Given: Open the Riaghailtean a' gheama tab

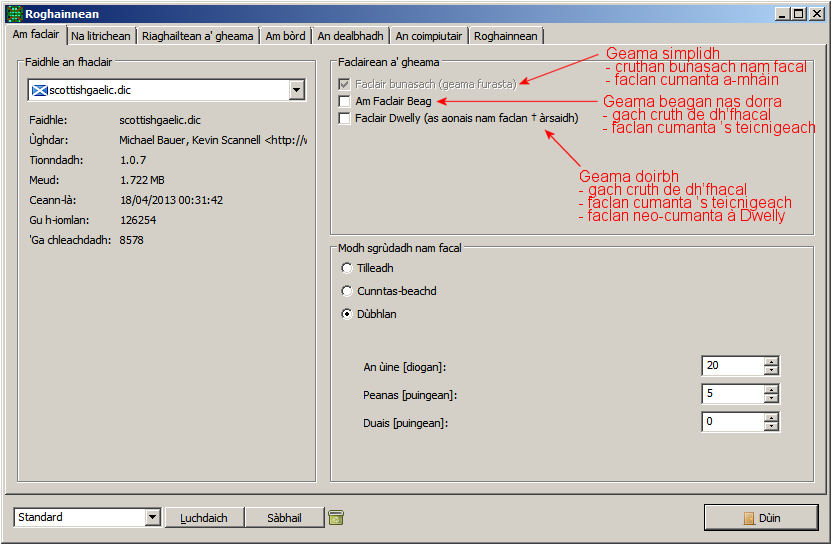Looking at the screenshot, I should click(x=197, y=36).
